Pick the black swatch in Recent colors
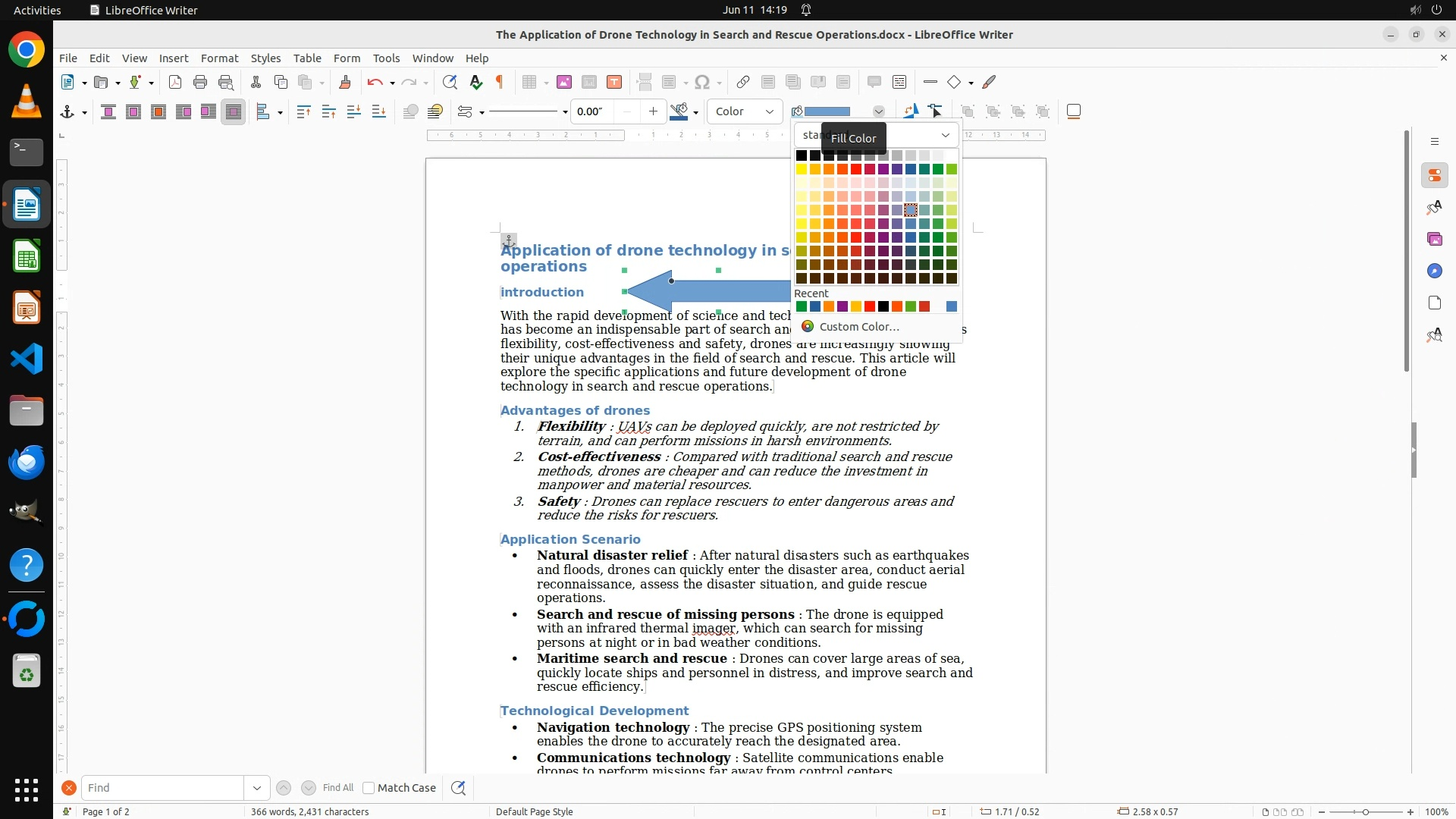The image size is (1456, 819). pyautogui.click(x=883, y=307)
